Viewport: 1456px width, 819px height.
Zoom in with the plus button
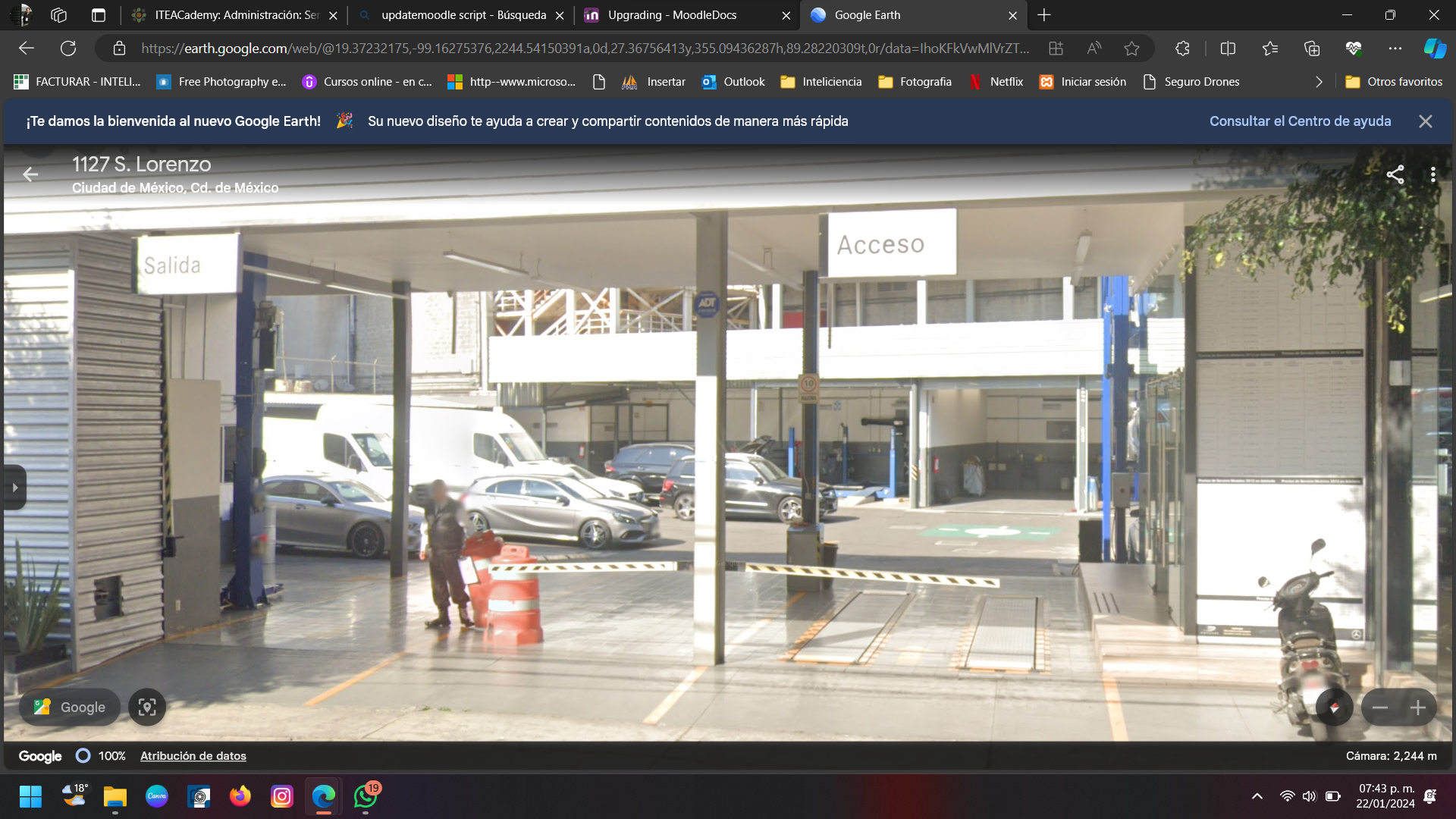[x=1417, y=708]
